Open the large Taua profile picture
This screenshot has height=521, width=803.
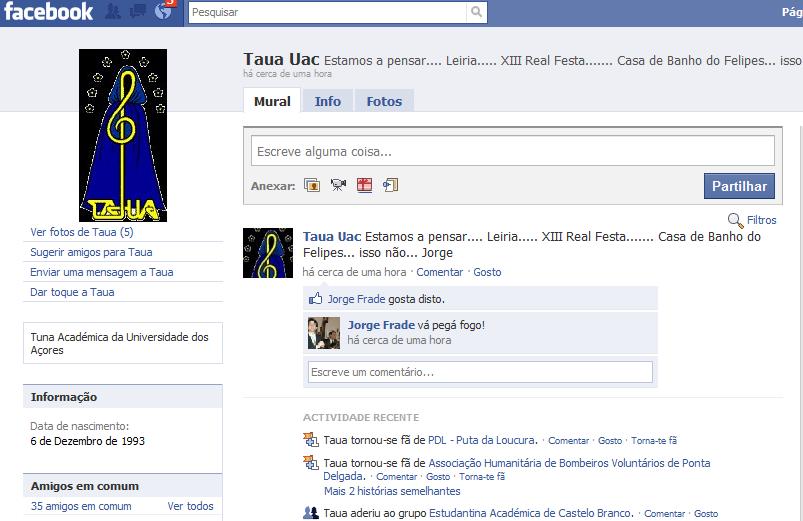click(123, 135)
